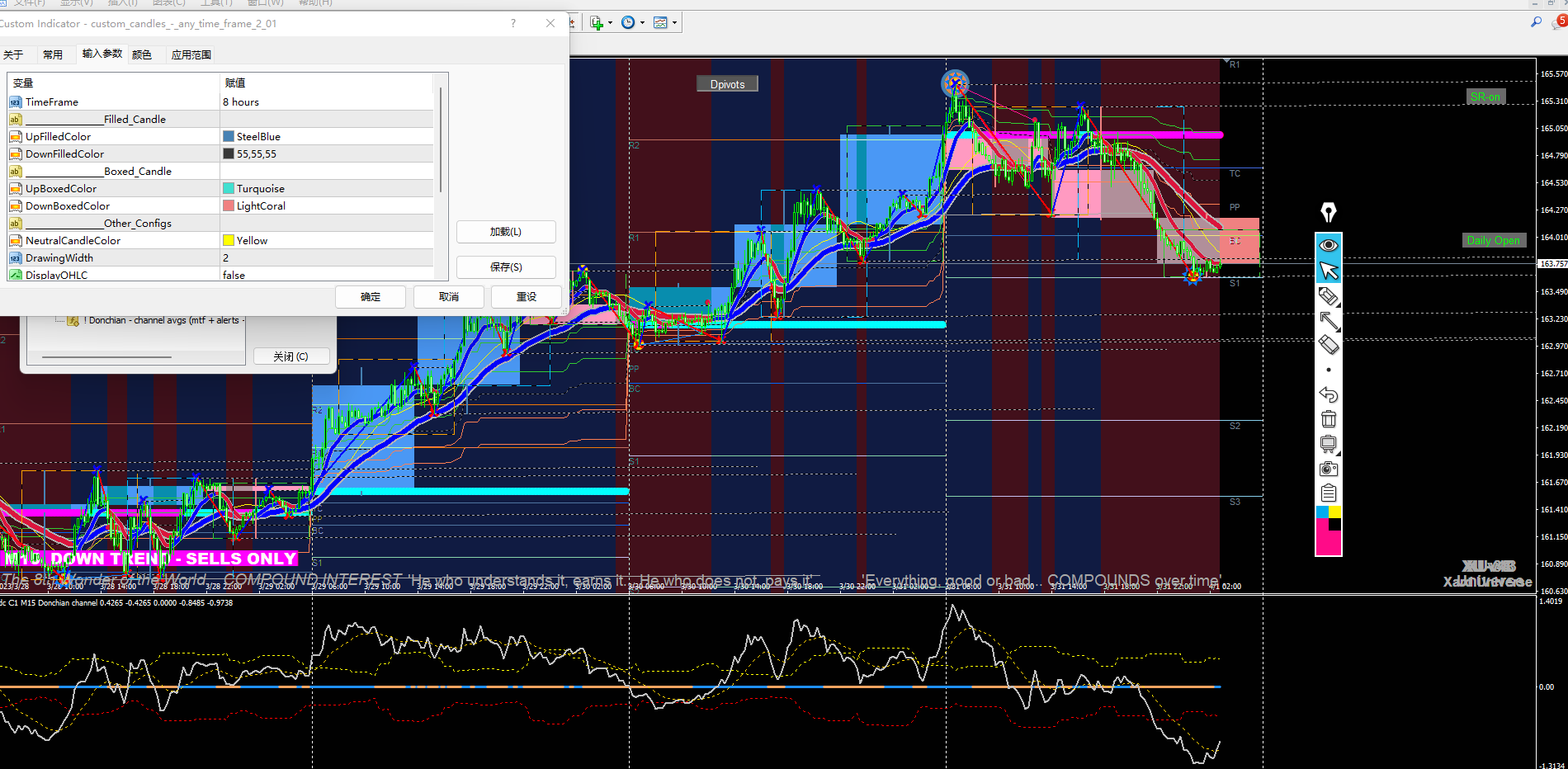This screenshot has width=1568, height=769.
Task: Click 关闭 (C) in the indicators list window
Action: pos(290,356)
